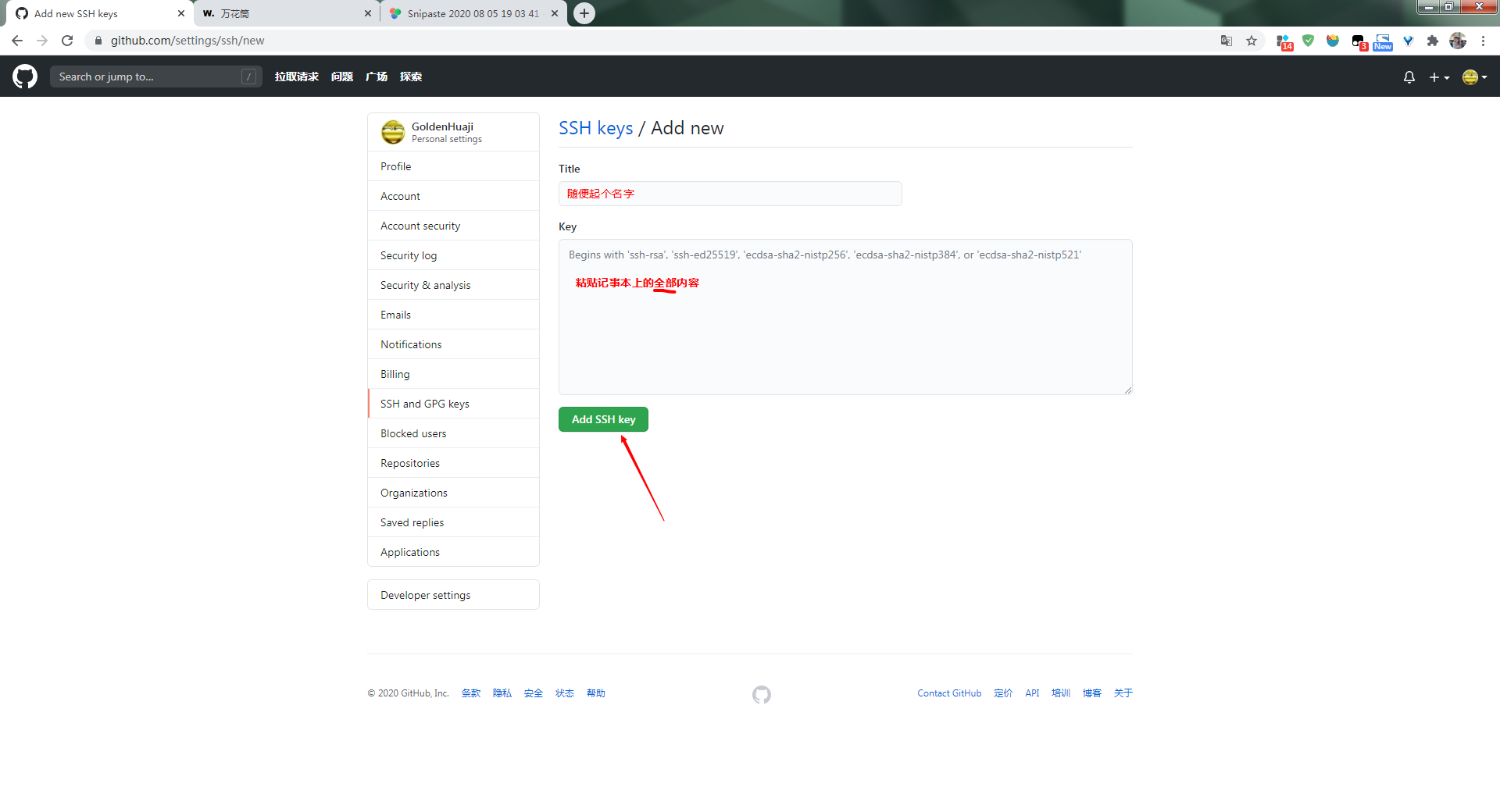Go back with the browser back arrow

(x=17, y=41)
